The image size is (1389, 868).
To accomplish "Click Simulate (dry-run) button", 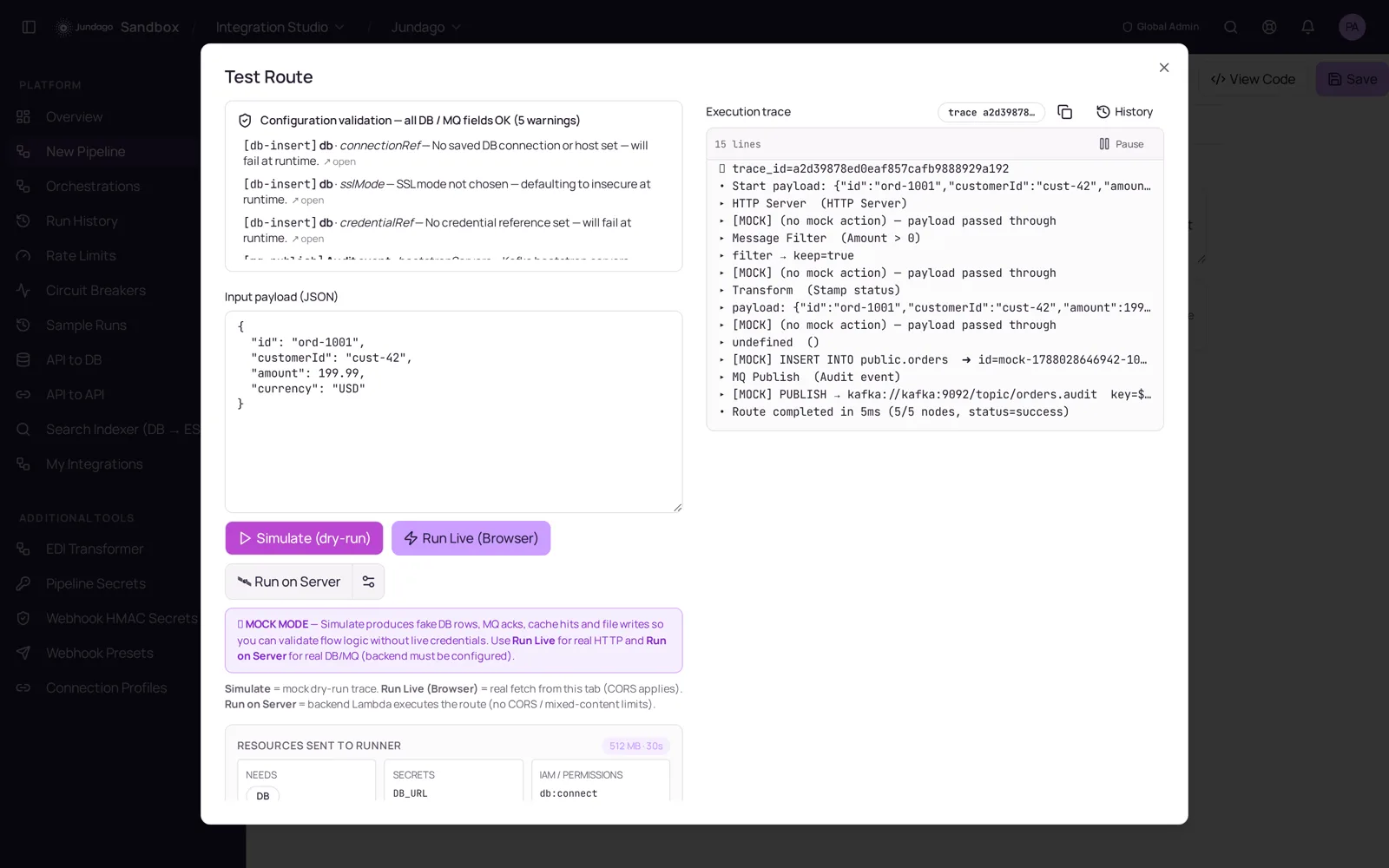I will (x=304, y=538).
